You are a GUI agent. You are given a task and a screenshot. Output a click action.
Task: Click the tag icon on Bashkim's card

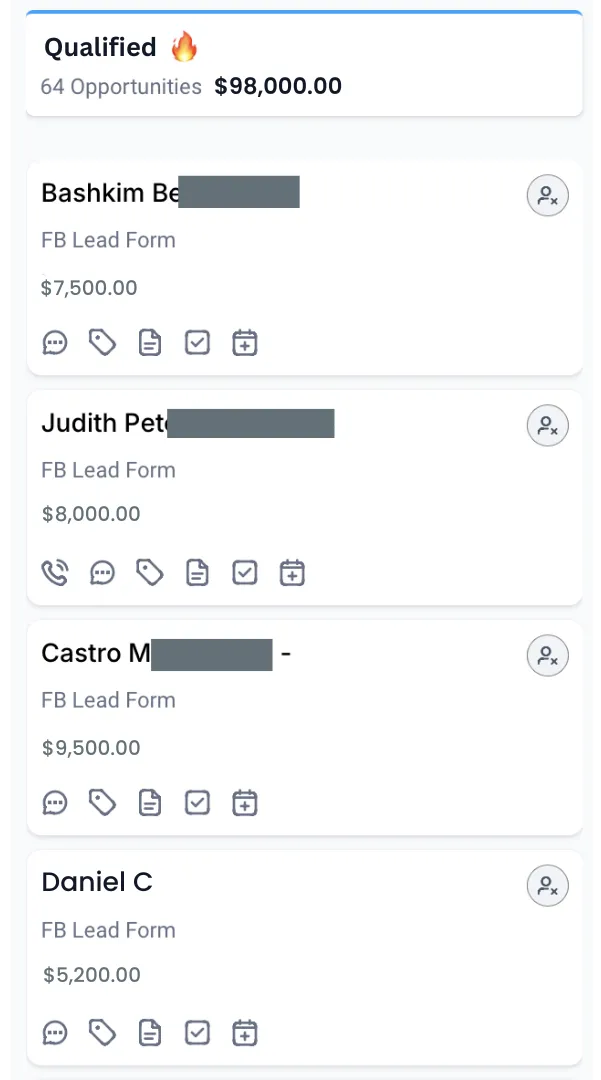[x=102, y=343]
